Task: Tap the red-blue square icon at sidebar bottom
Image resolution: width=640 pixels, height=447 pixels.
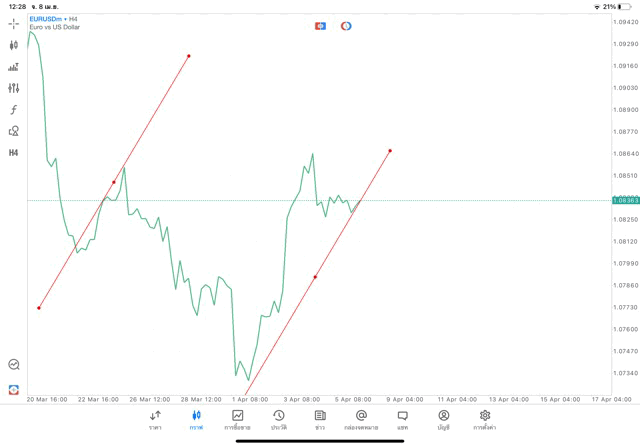Action: tap(13, 390)
